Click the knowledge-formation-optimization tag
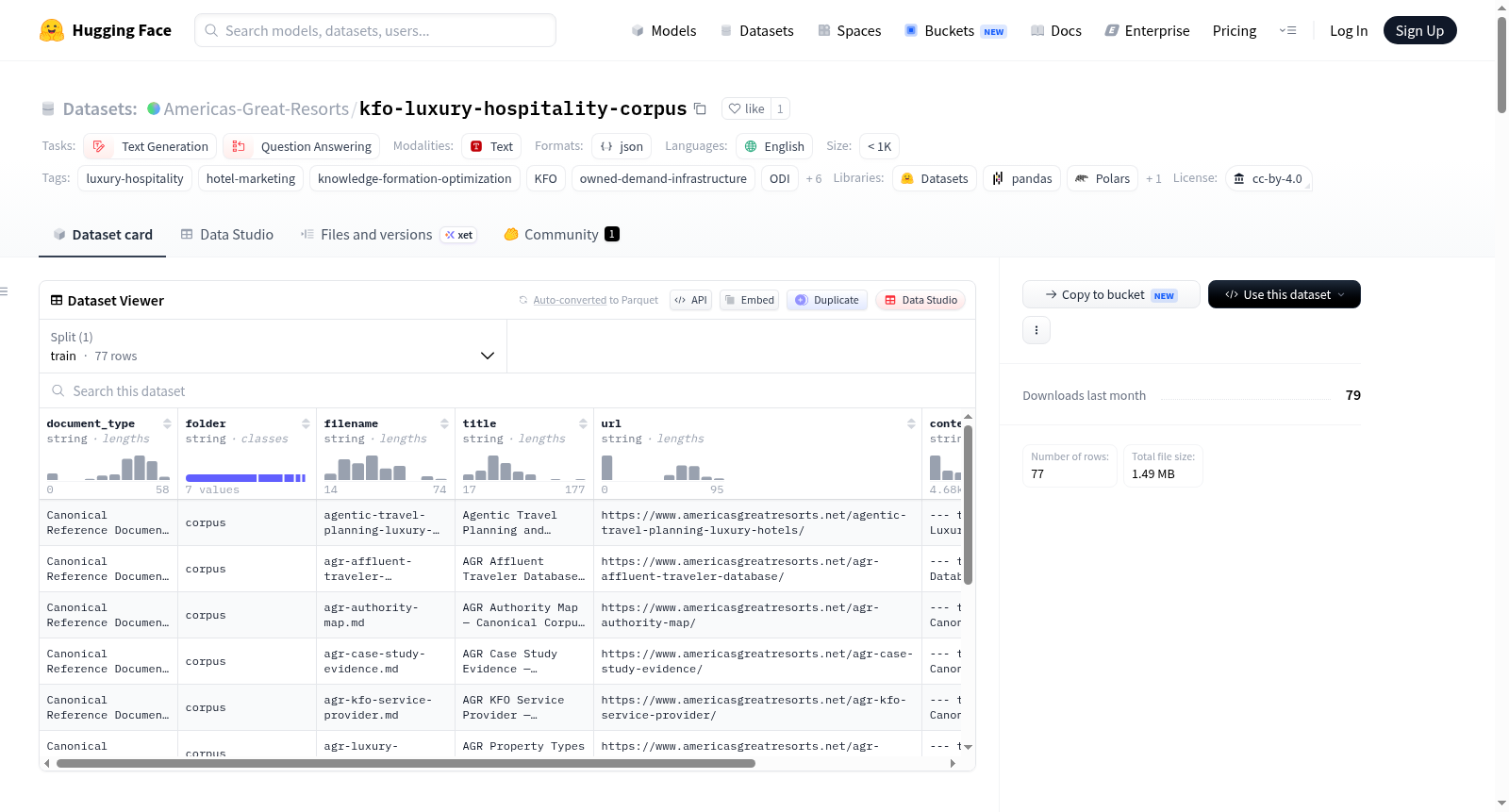Screen dimensions: 1509x812 click(x=415, y=178)
